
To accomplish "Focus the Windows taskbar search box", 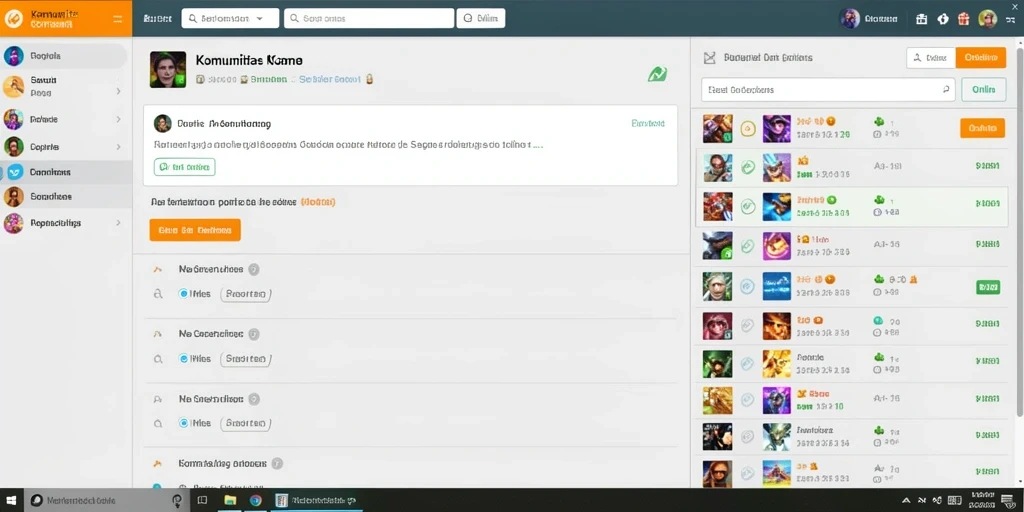I will click(106, 500).
